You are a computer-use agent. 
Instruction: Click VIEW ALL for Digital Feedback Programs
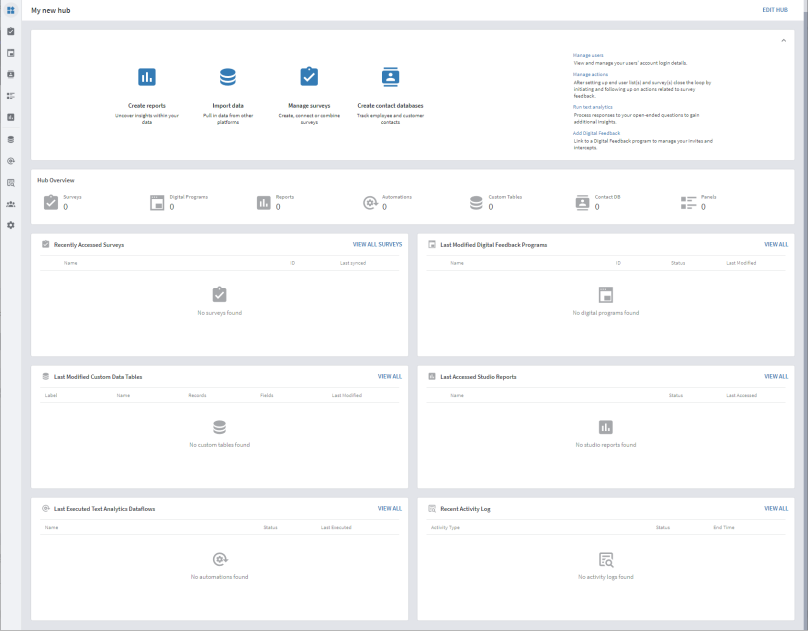[776, 244]
